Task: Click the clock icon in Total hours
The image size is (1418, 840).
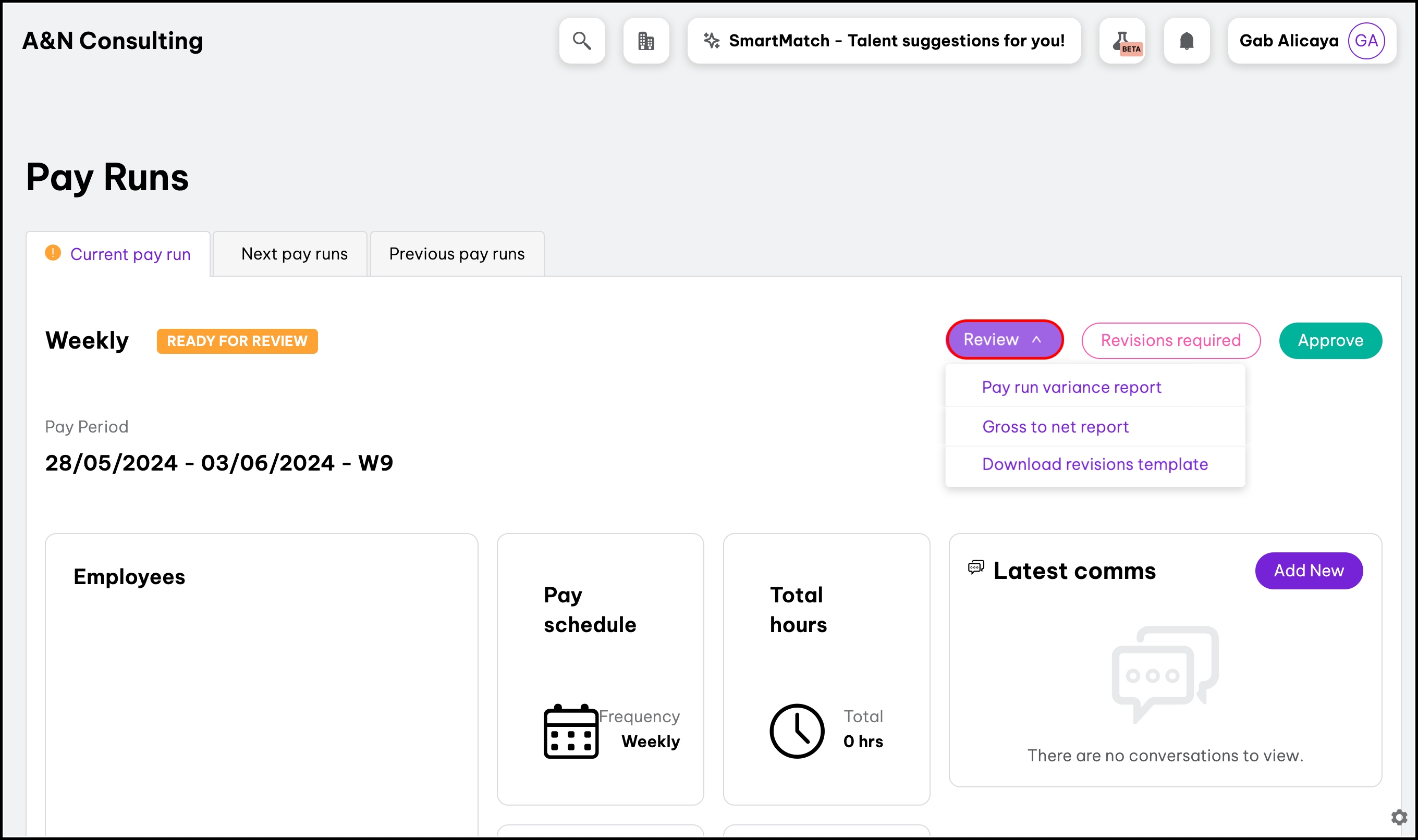Action: tap(796, 731)
